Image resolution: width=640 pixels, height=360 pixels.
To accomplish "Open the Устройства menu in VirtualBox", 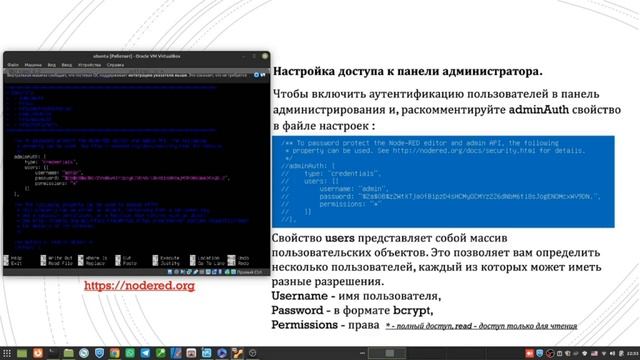I will coord(89,65).
